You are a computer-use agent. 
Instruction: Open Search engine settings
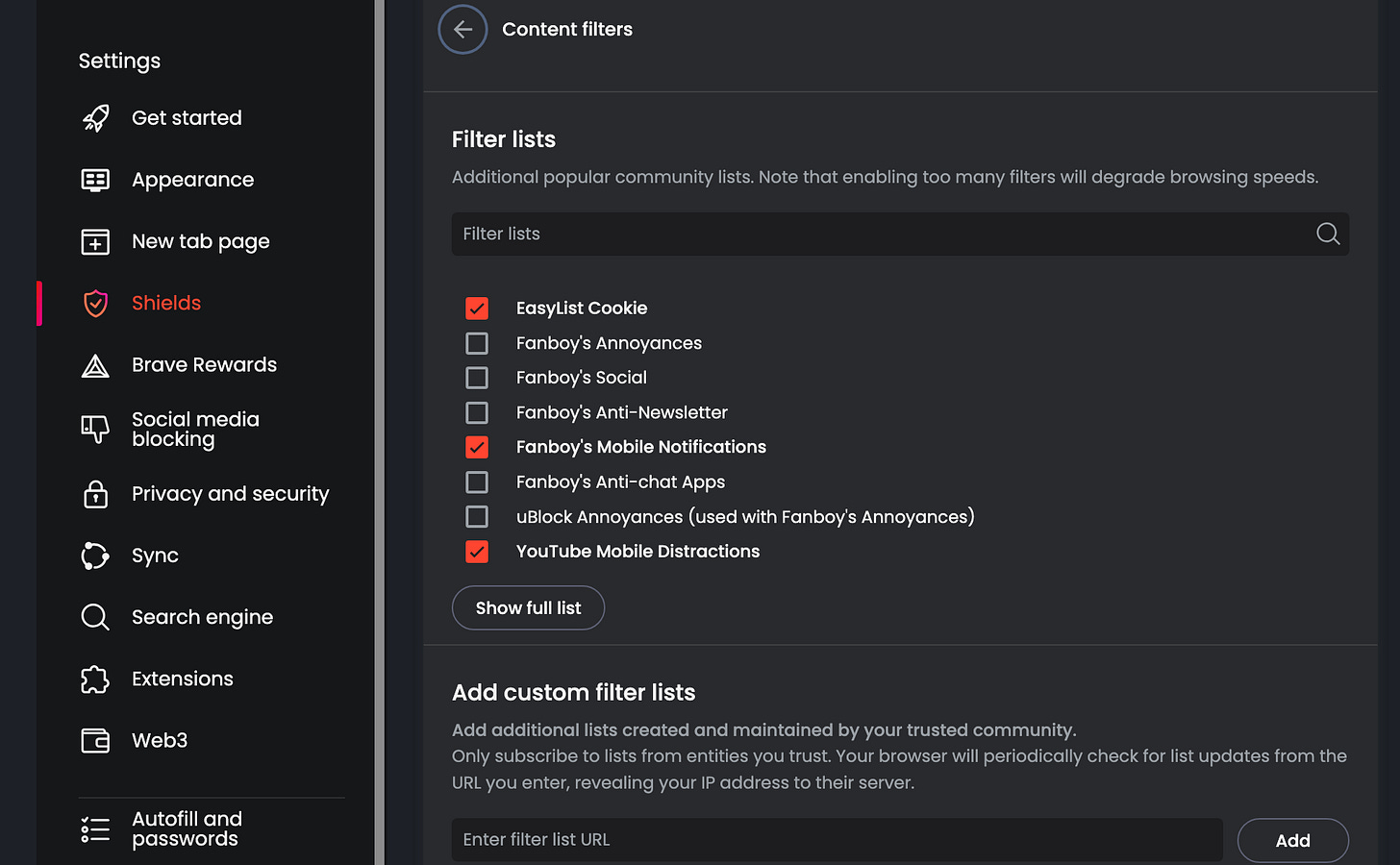(x=202, y=617)
